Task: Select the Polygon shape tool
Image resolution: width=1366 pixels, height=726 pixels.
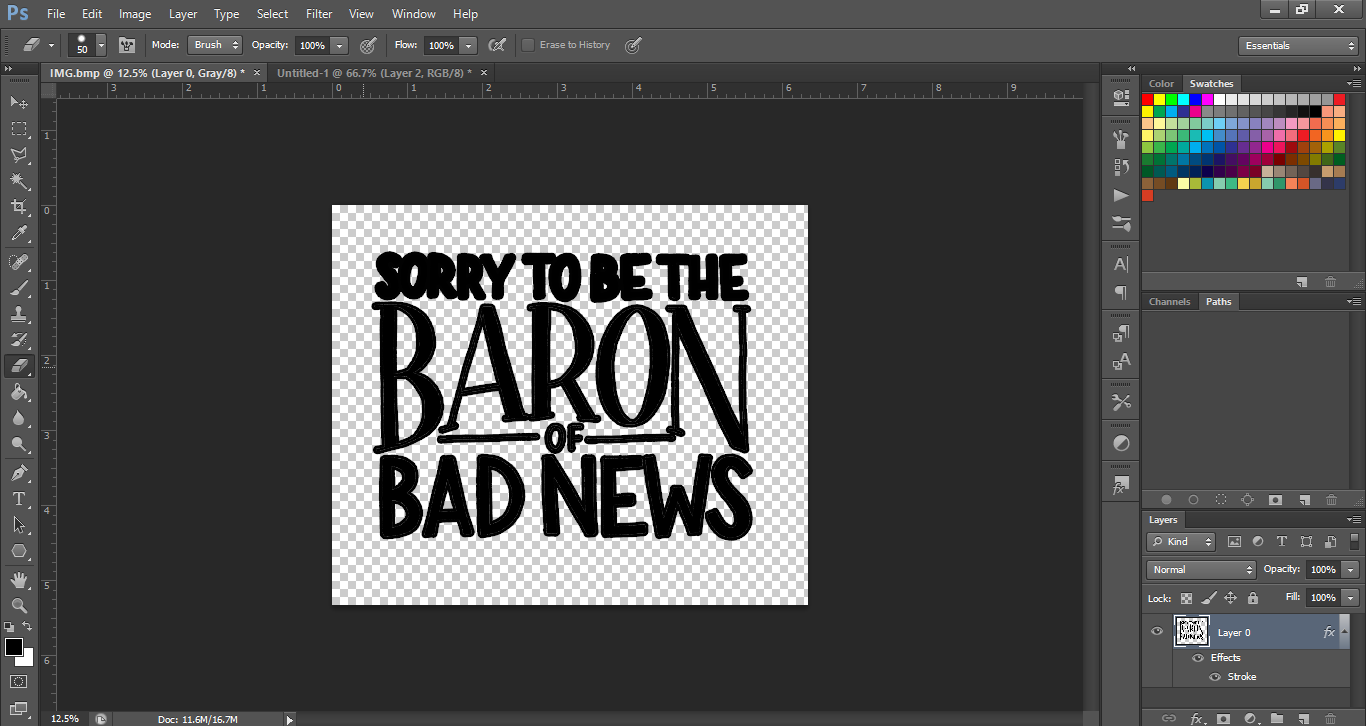Action: 19,551
